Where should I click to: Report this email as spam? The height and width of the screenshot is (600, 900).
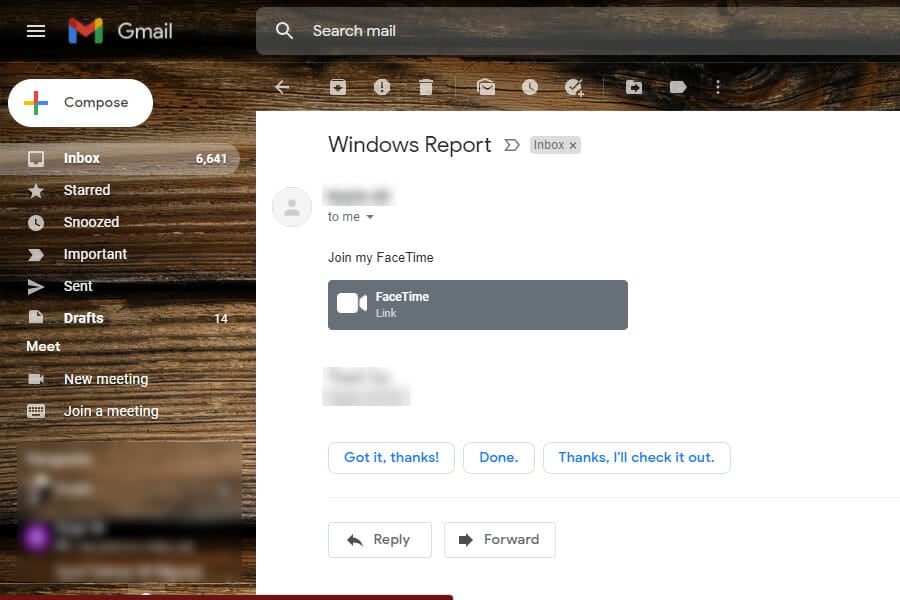click(x=382, y=87)
